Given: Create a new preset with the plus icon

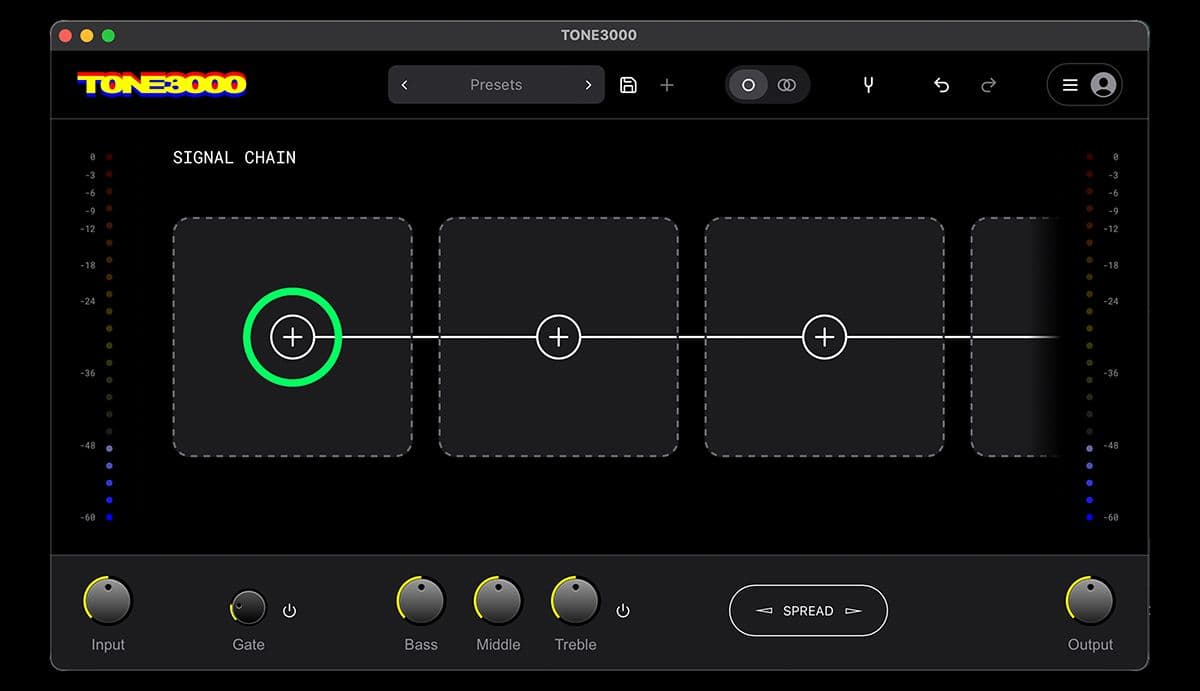Looking at the screenshot, I should pos(667,85).
